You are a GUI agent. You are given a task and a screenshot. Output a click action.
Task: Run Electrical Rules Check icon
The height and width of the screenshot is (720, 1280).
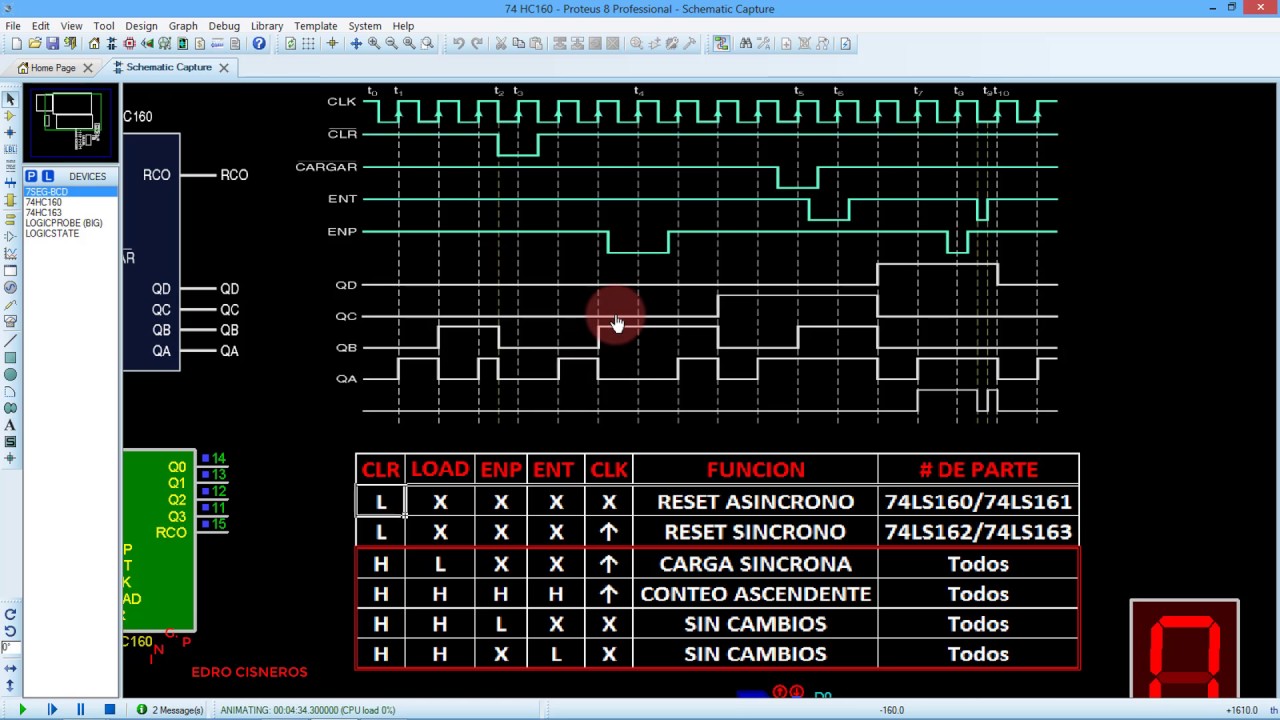(x=845, y=44)
